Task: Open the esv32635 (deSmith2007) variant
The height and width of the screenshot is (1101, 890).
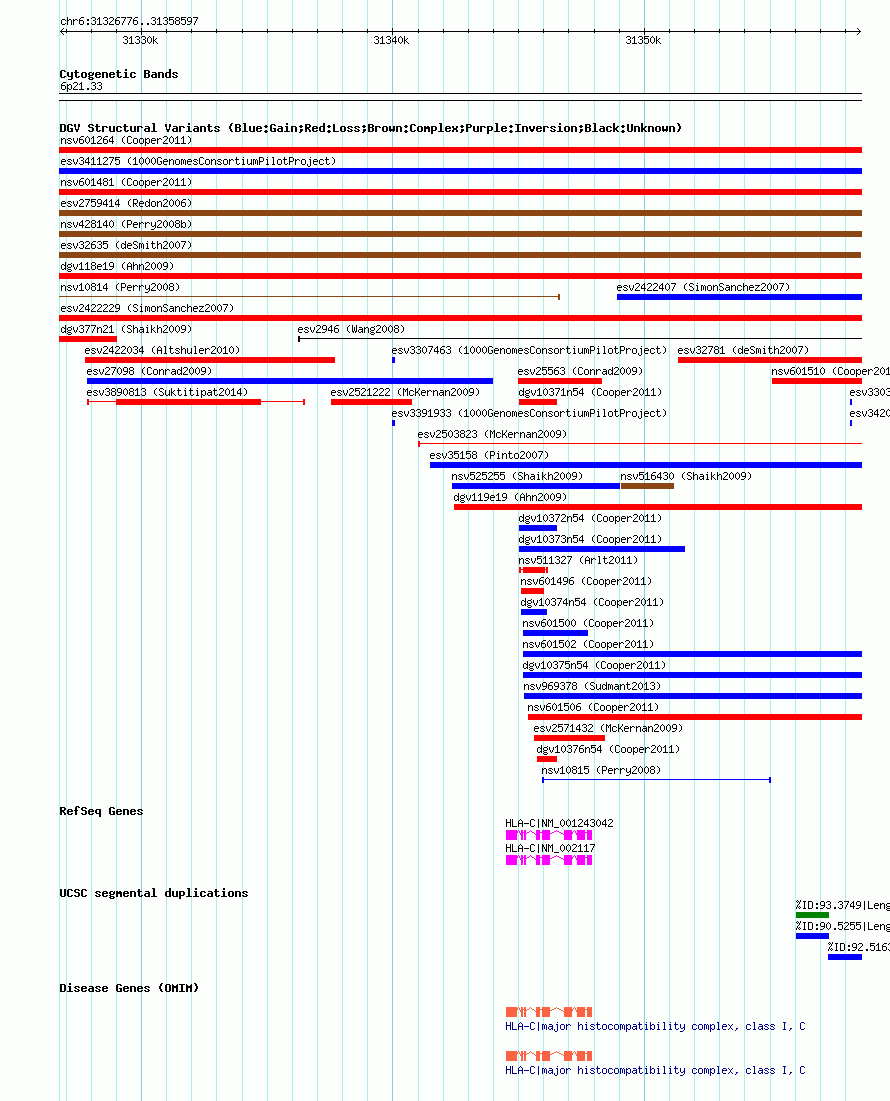Action: coord(460,256)
